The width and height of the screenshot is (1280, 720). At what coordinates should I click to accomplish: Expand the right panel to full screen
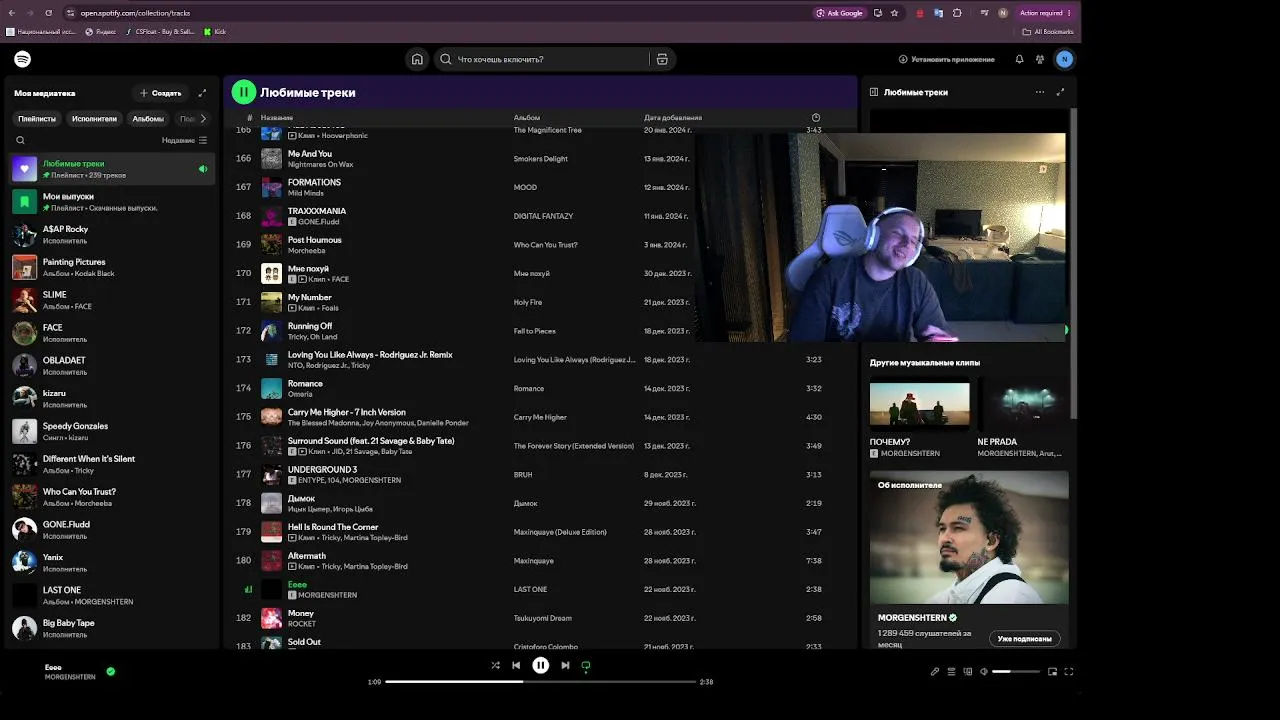tap(1061, 92)
